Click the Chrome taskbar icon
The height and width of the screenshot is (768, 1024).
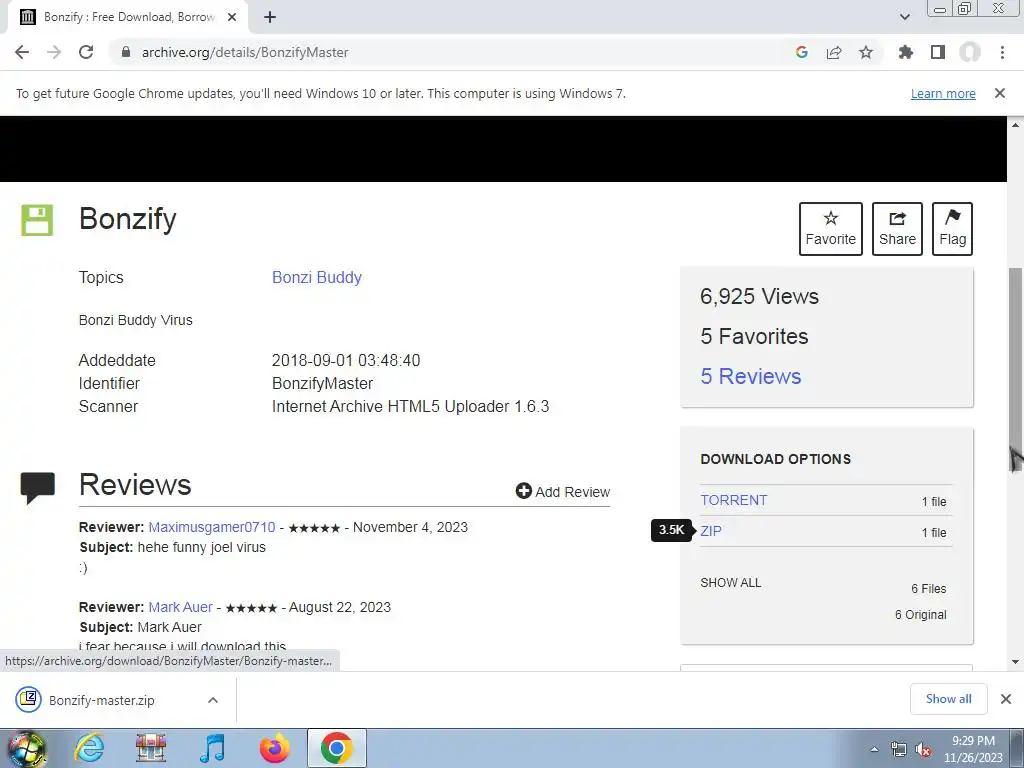[x=336, y=748]
